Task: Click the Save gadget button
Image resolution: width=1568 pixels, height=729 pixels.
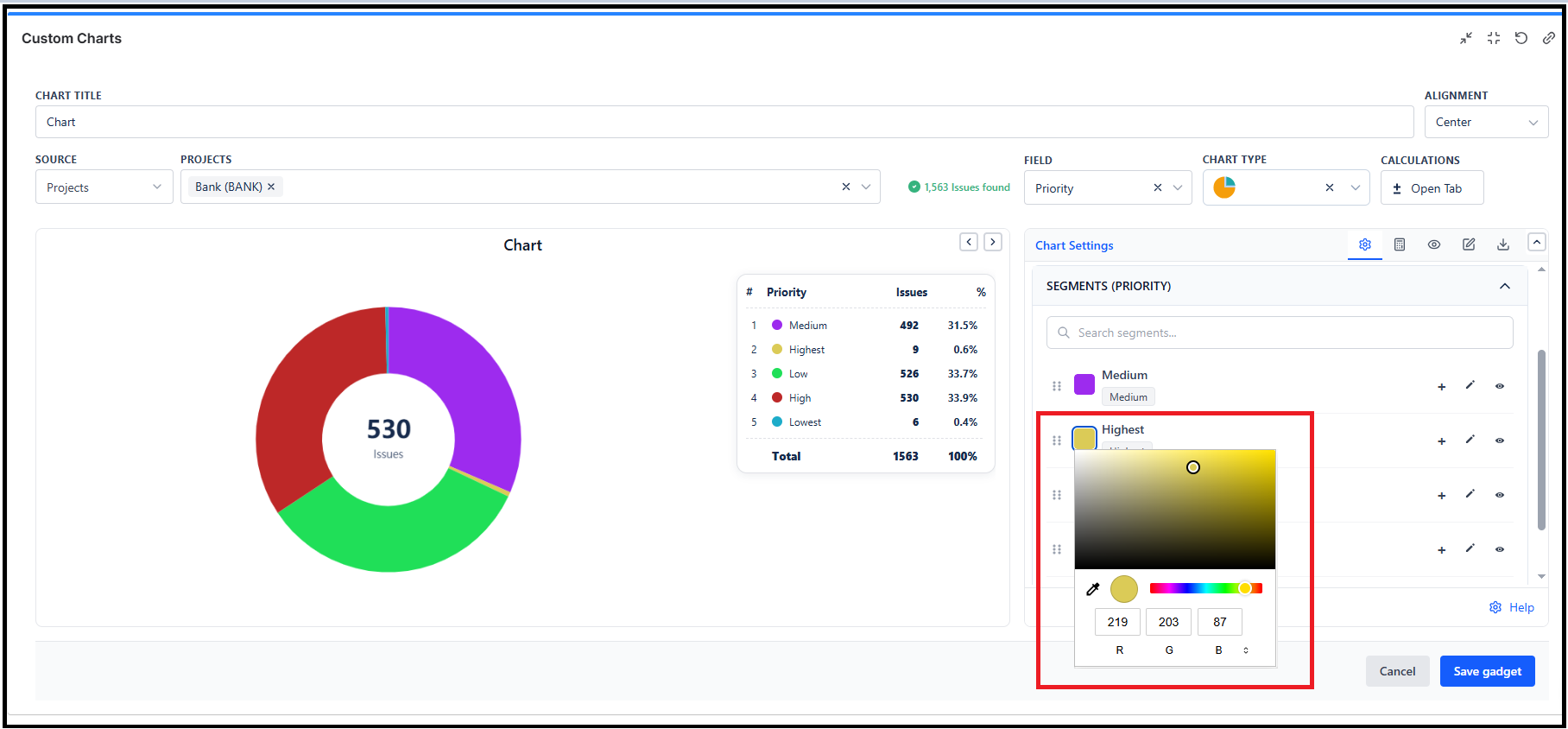Action: click(1487, 671)
